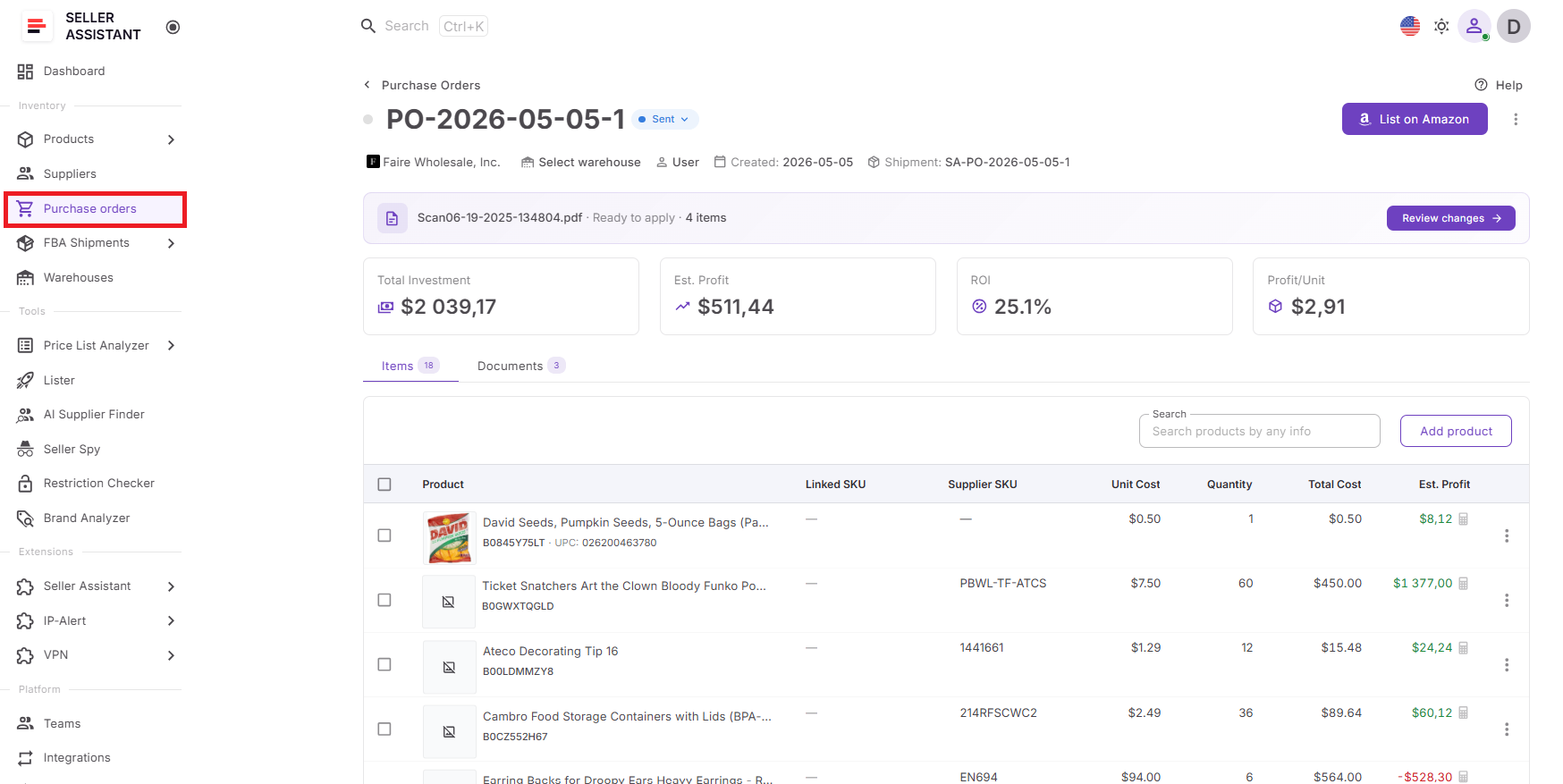The height and width of the screenshot is (784, 1563).
Task: Open profit calculator for $24,24 row
Action: click(x=1464, y=647)
